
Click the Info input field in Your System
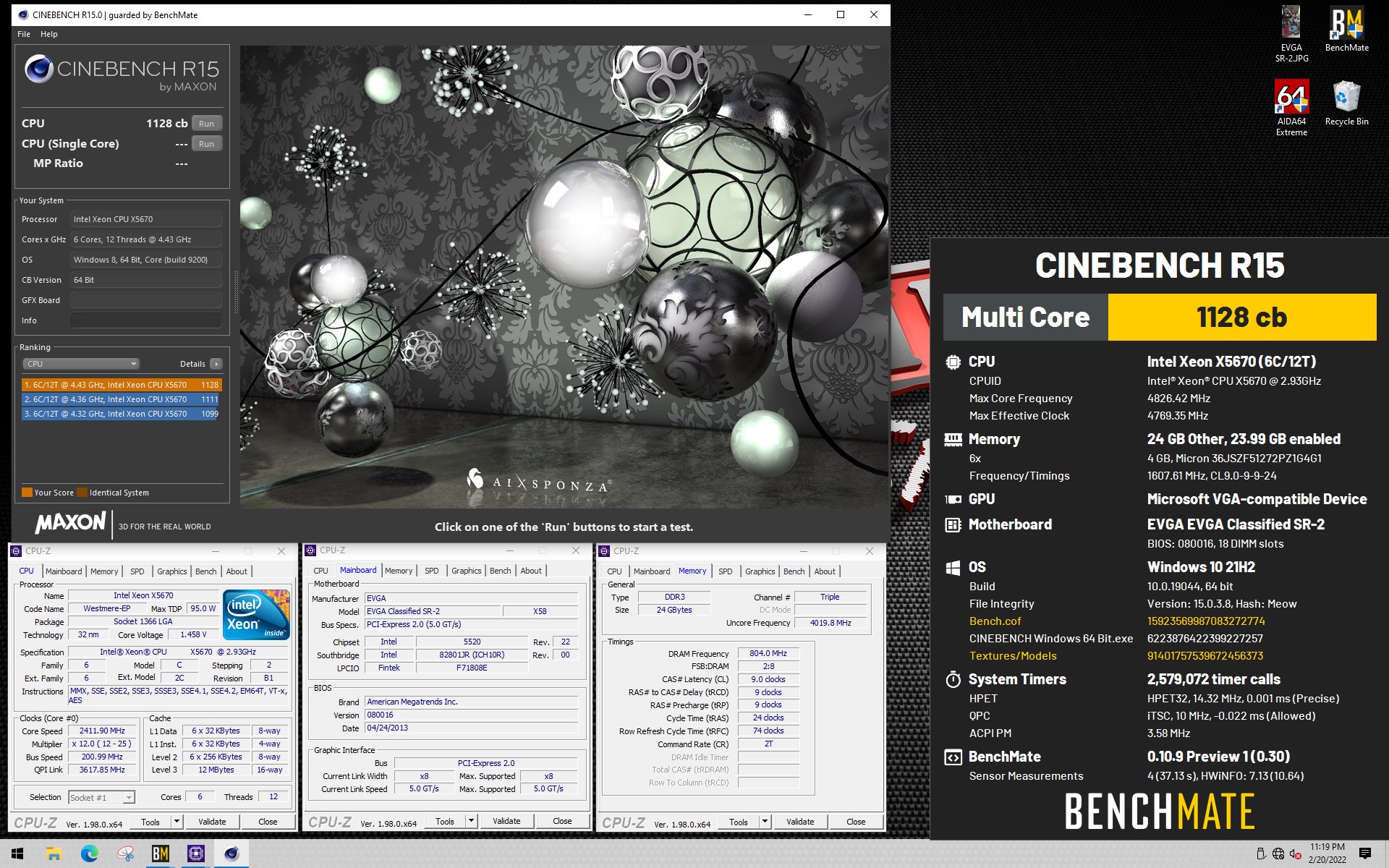(146, 320)
